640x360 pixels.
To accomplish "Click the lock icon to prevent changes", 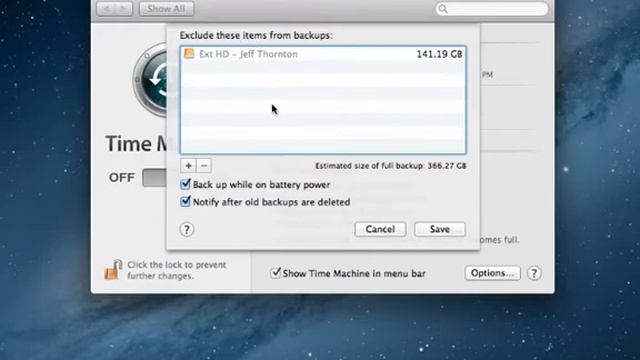I will tap(113, 269).
